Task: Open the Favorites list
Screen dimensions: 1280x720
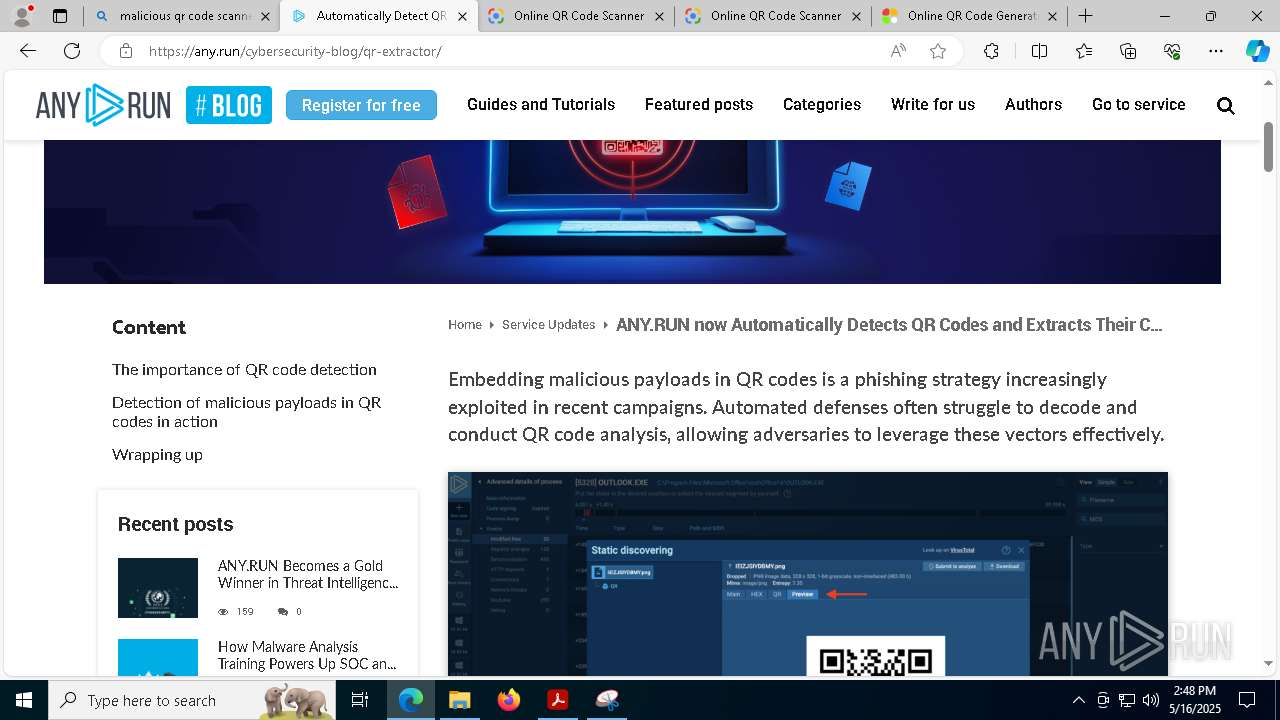Action: pyautogui.click(x=1084, y=51)
